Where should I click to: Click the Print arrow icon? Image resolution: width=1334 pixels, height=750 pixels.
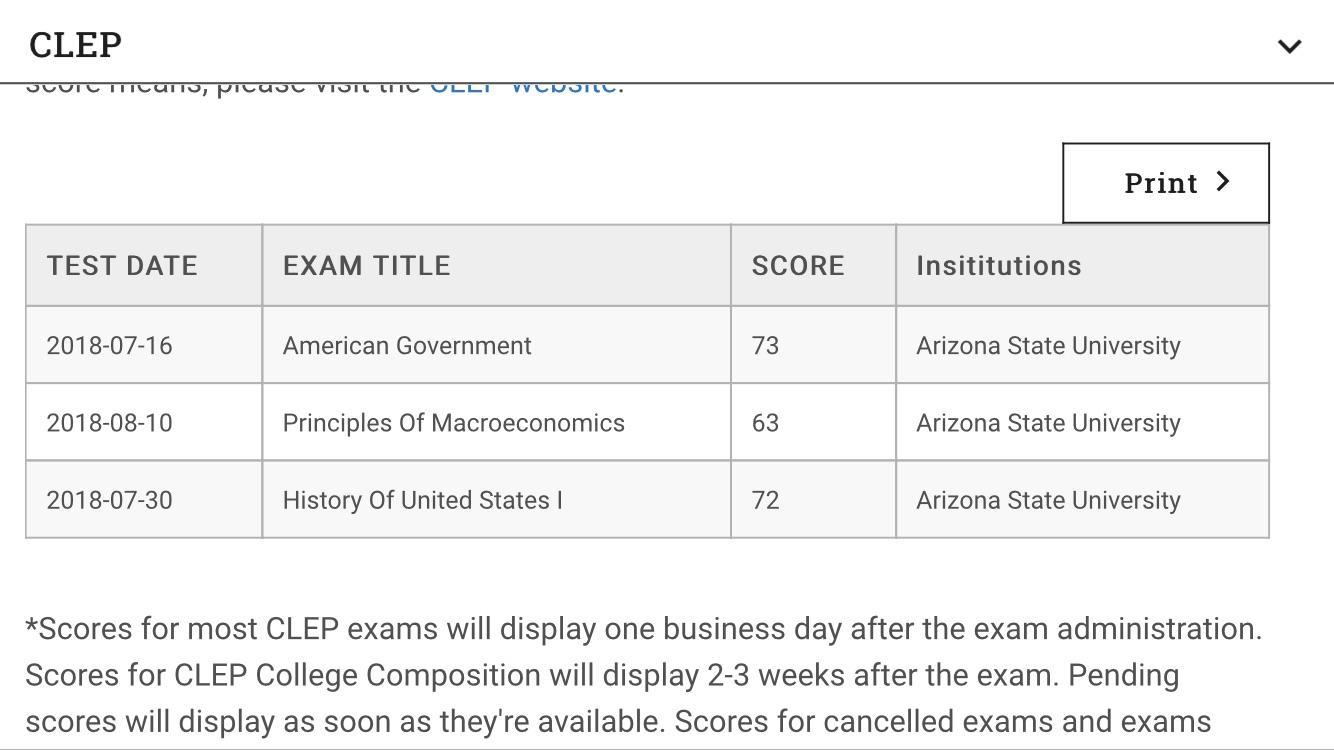point(1222,182)
